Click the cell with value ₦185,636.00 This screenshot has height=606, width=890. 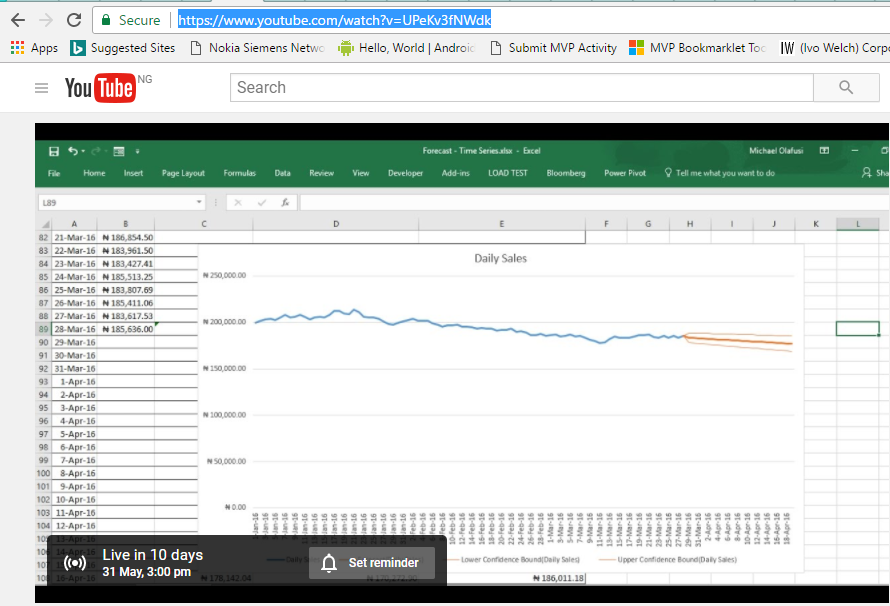[126, 329]
